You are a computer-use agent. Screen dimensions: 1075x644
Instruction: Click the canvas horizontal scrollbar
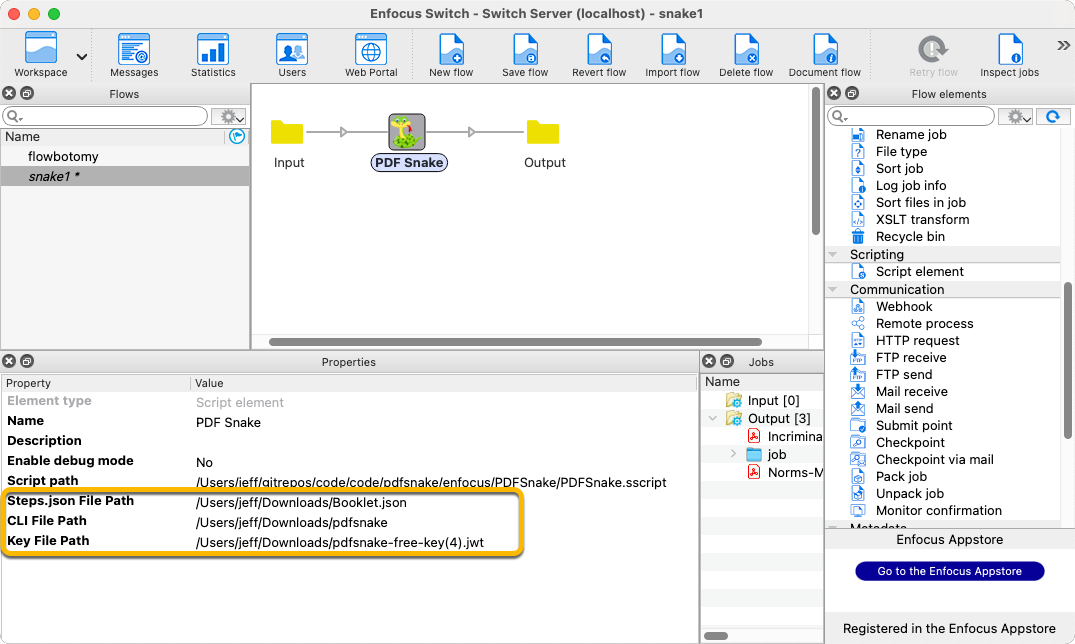coord(515,342)
